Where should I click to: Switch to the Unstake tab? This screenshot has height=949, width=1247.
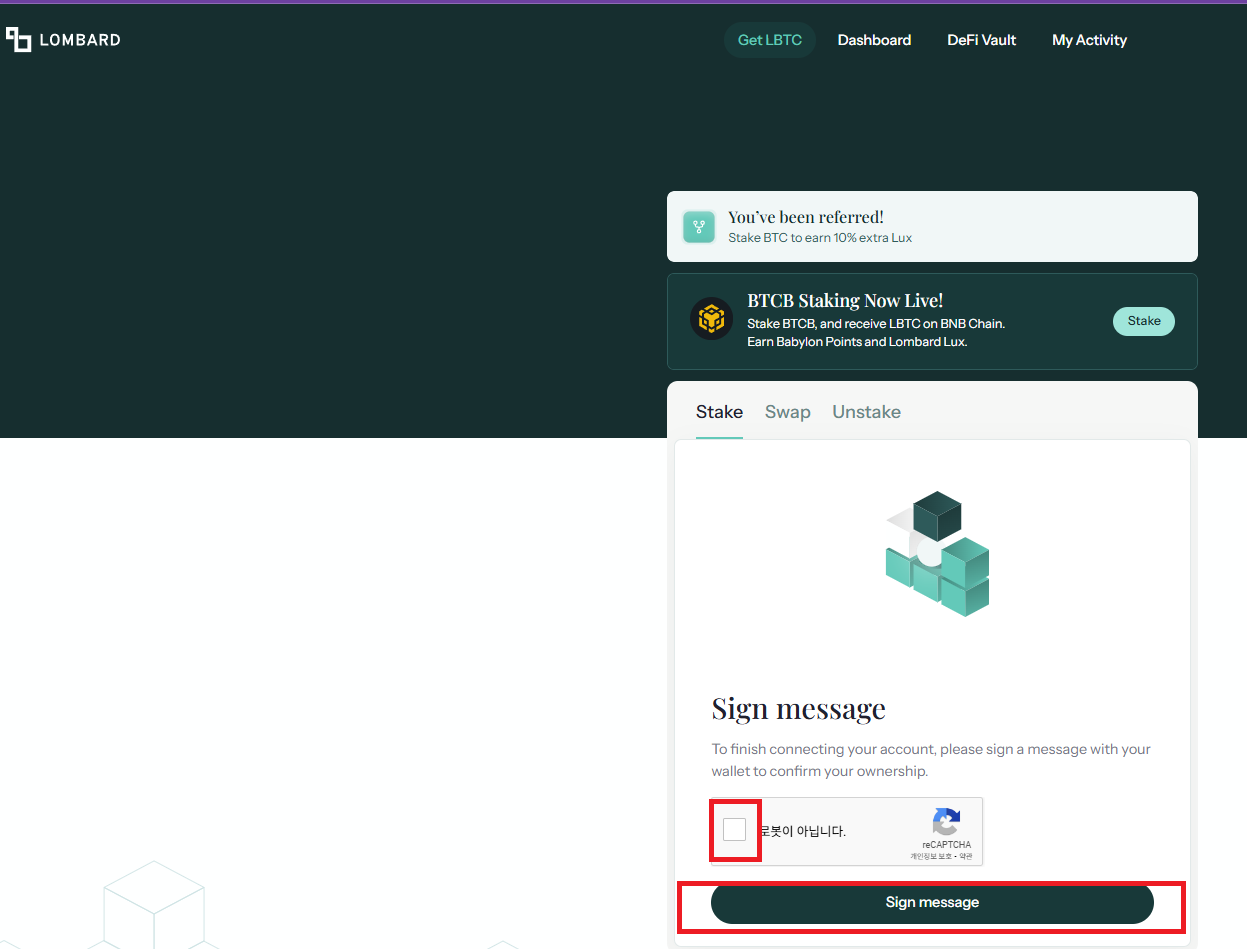[867, 412]
